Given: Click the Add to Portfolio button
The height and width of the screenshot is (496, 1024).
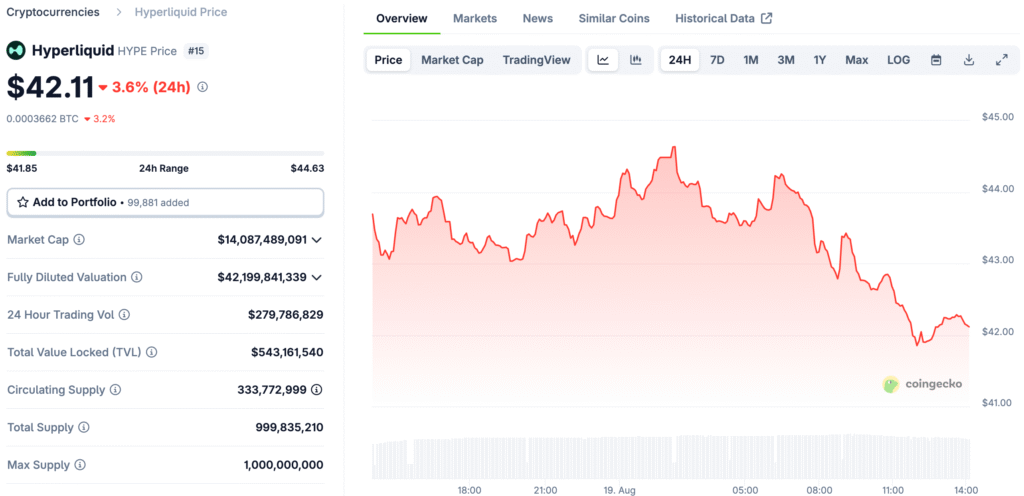Looking at the screenshot, I should click(165, 202).
